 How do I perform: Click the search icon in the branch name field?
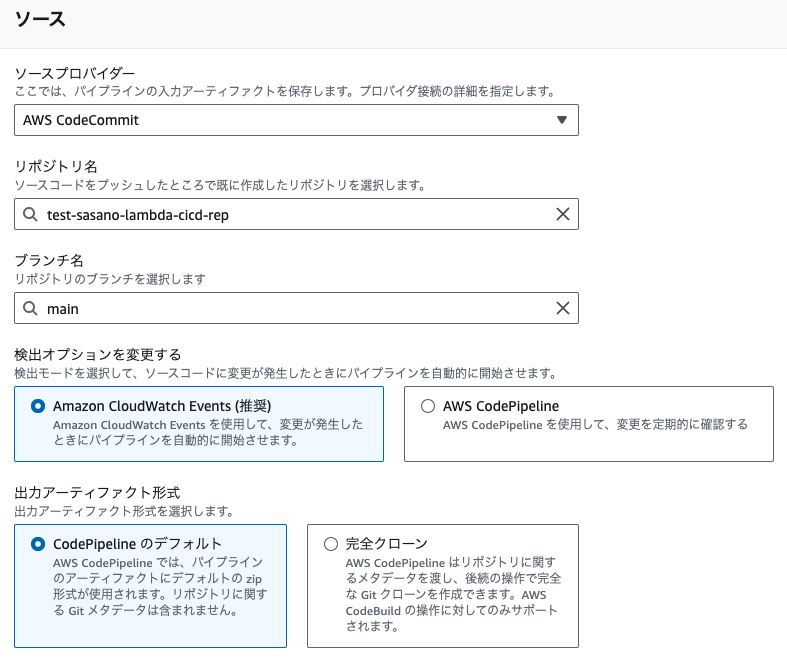coord(30,308)
